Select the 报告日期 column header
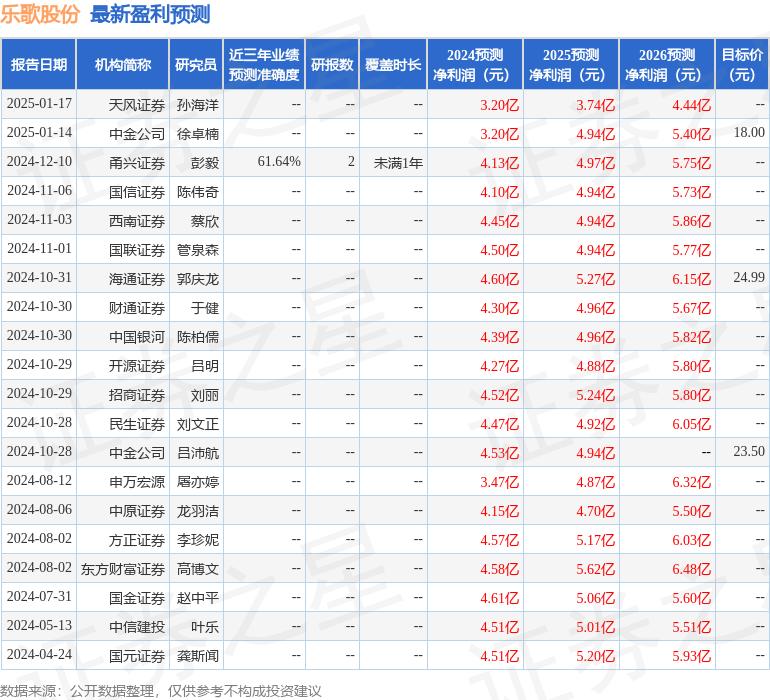 [x=39, y=64]
